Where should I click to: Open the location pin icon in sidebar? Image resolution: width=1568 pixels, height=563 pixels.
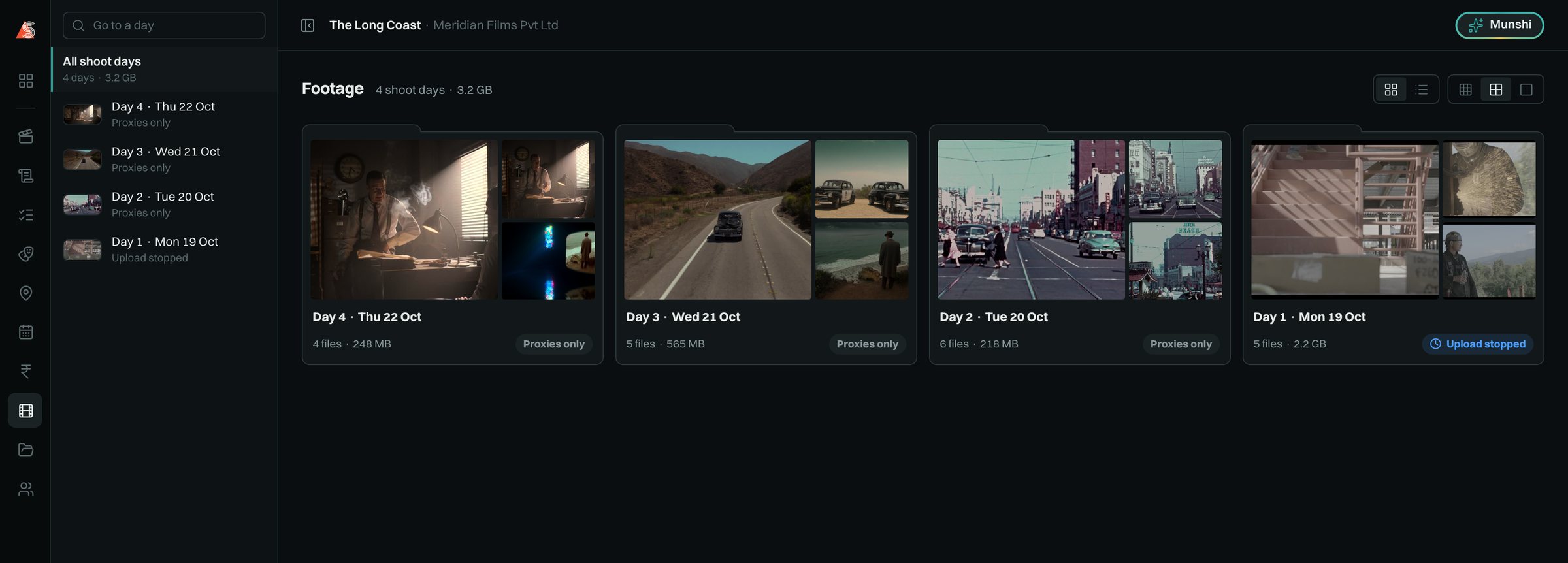(x=25, y=293)
